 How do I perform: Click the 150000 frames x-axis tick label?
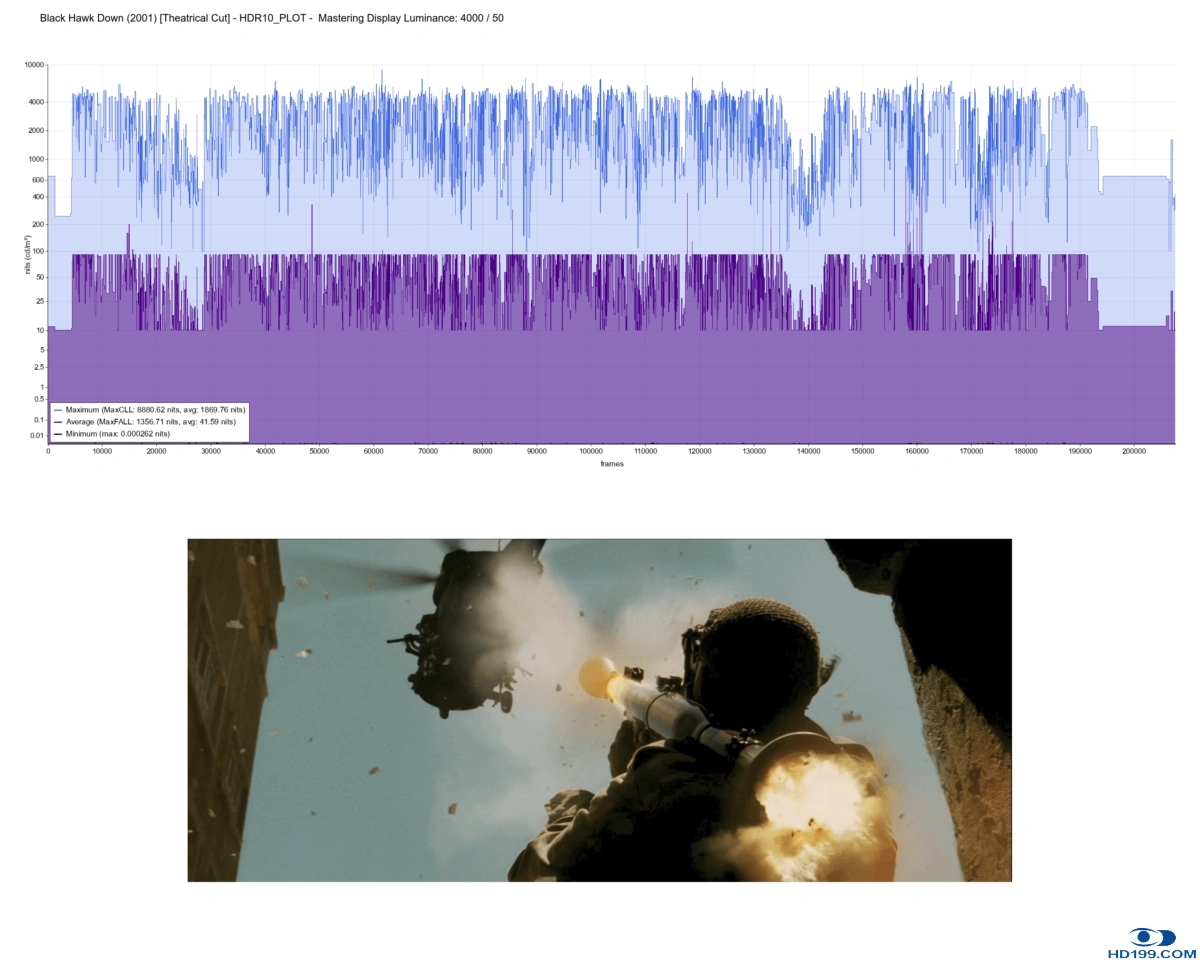click(862, 452)
